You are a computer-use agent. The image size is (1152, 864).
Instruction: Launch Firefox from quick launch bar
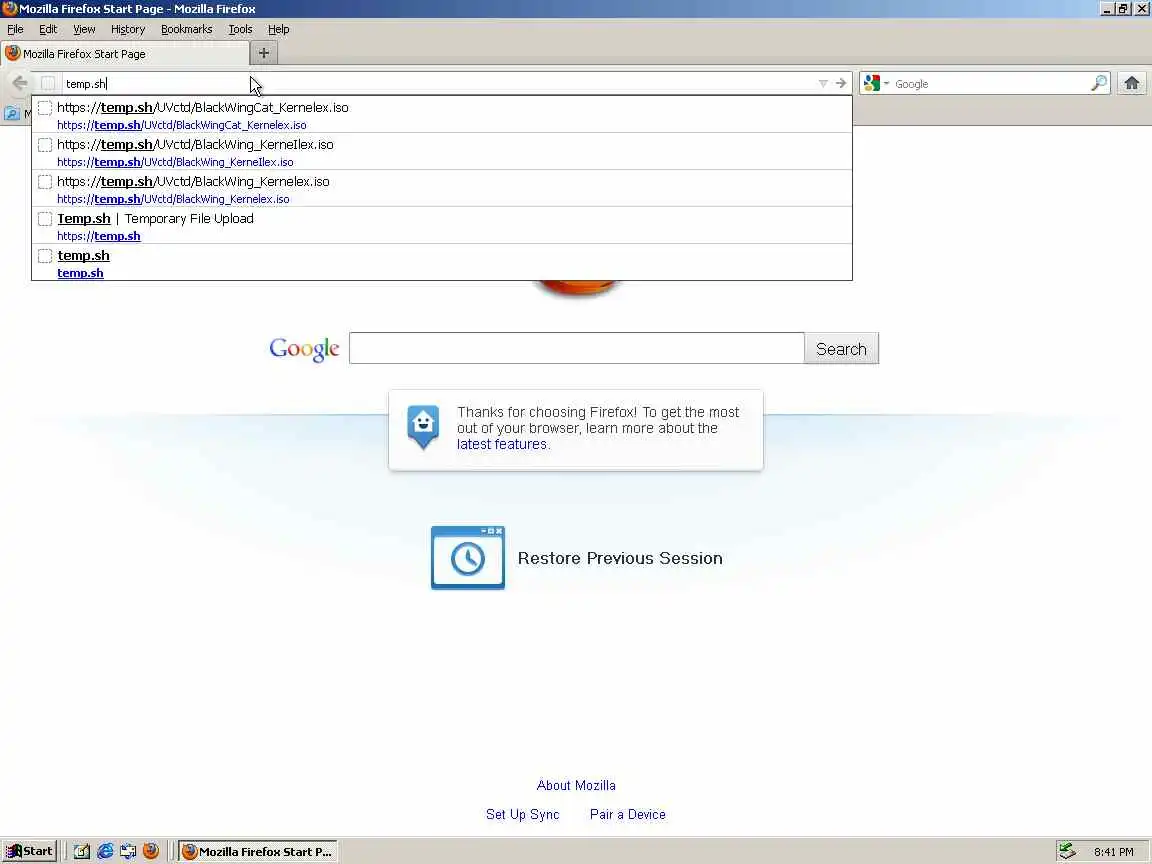click(151, 851)
